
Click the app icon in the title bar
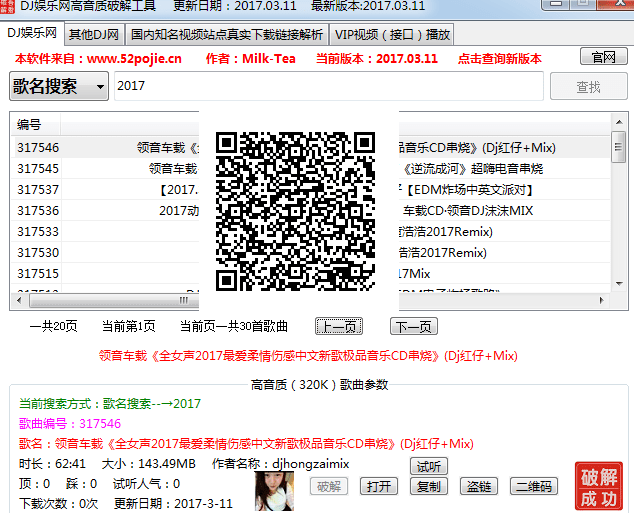(x=9, y=6)
